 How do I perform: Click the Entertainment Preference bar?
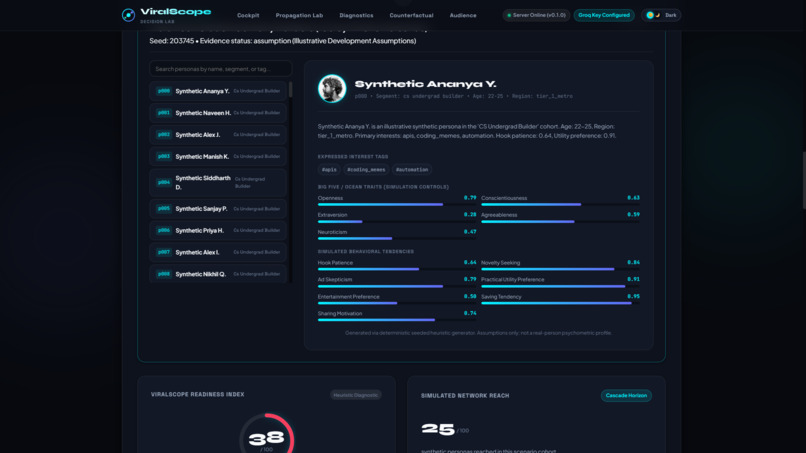(x=397, y=303)
